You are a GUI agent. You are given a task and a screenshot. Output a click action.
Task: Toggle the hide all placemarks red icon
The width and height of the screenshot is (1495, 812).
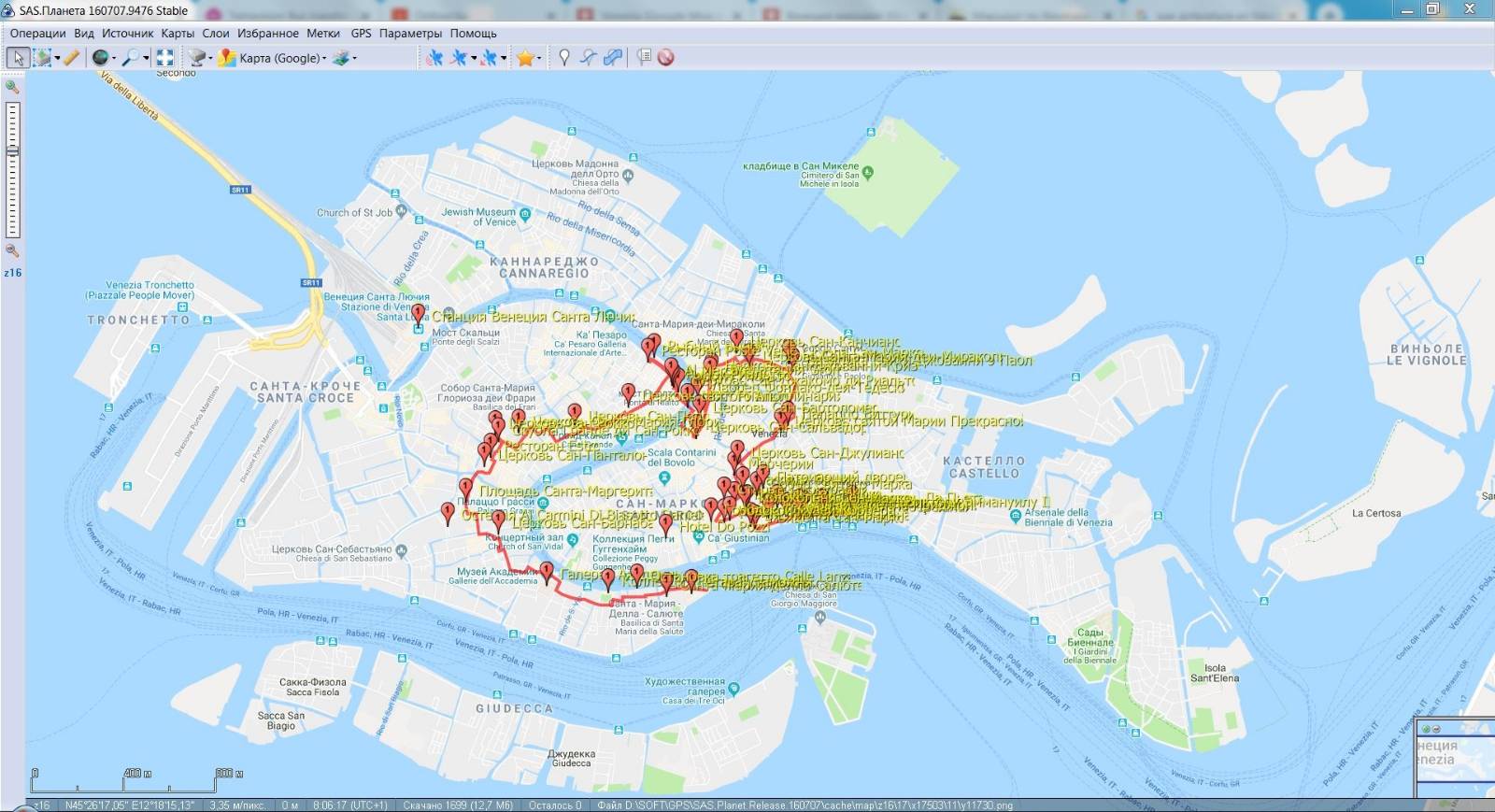[665, 58]
